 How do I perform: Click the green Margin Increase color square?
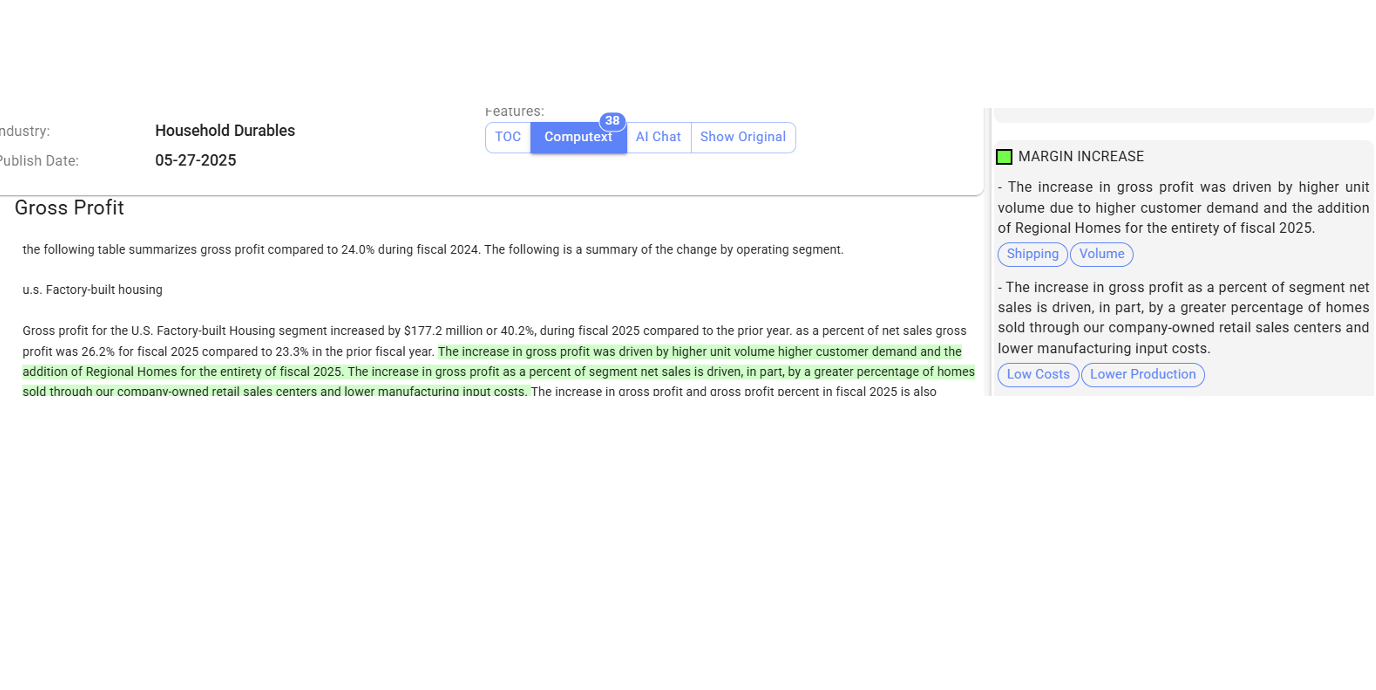(1004, 157)
